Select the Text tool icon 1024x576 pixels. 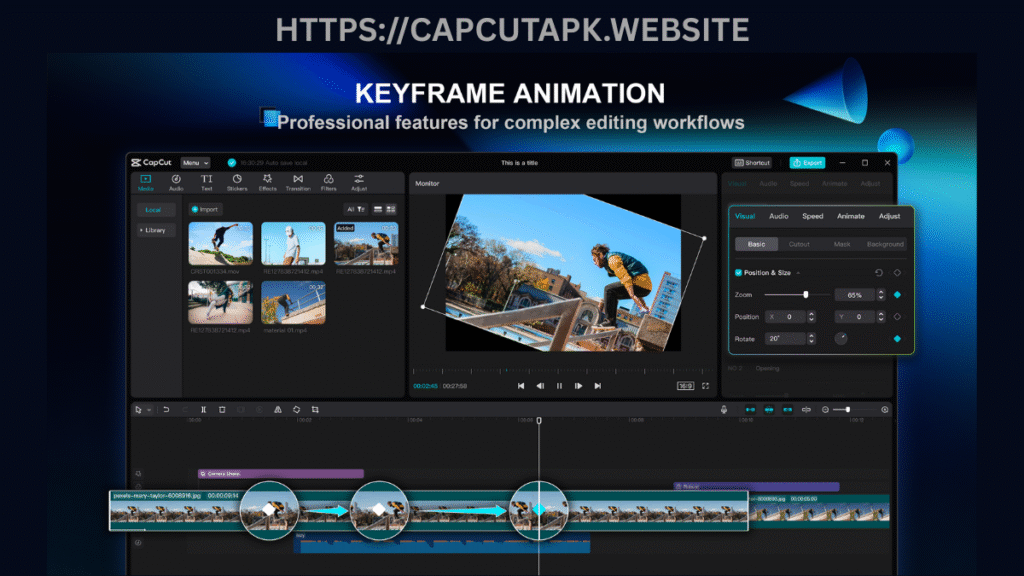click(x=206, y=182)
